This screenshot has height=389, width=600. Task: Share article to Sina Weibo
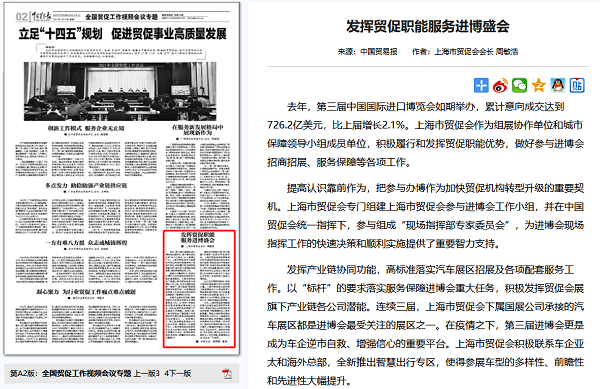tap(500, 85)
